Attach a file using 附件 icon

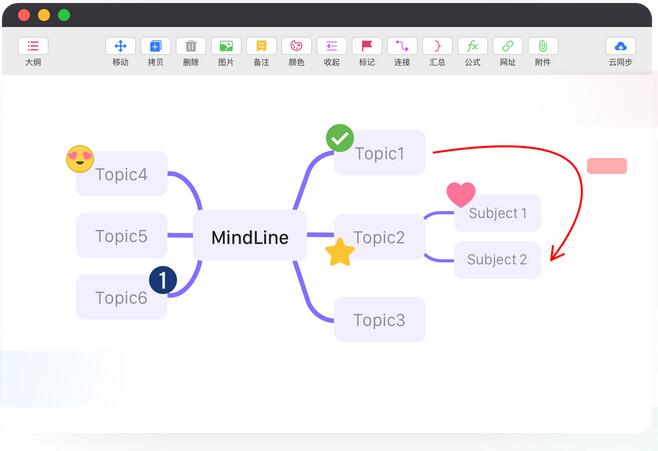543,46
